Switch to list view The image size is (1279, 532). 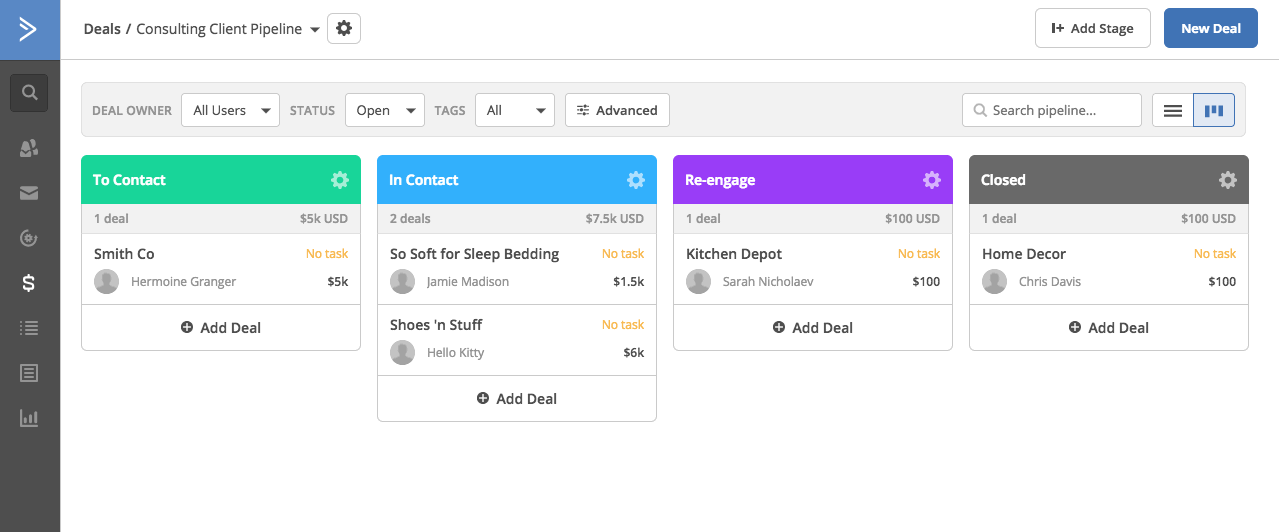pyautogui.click(x=1173, y=110)
